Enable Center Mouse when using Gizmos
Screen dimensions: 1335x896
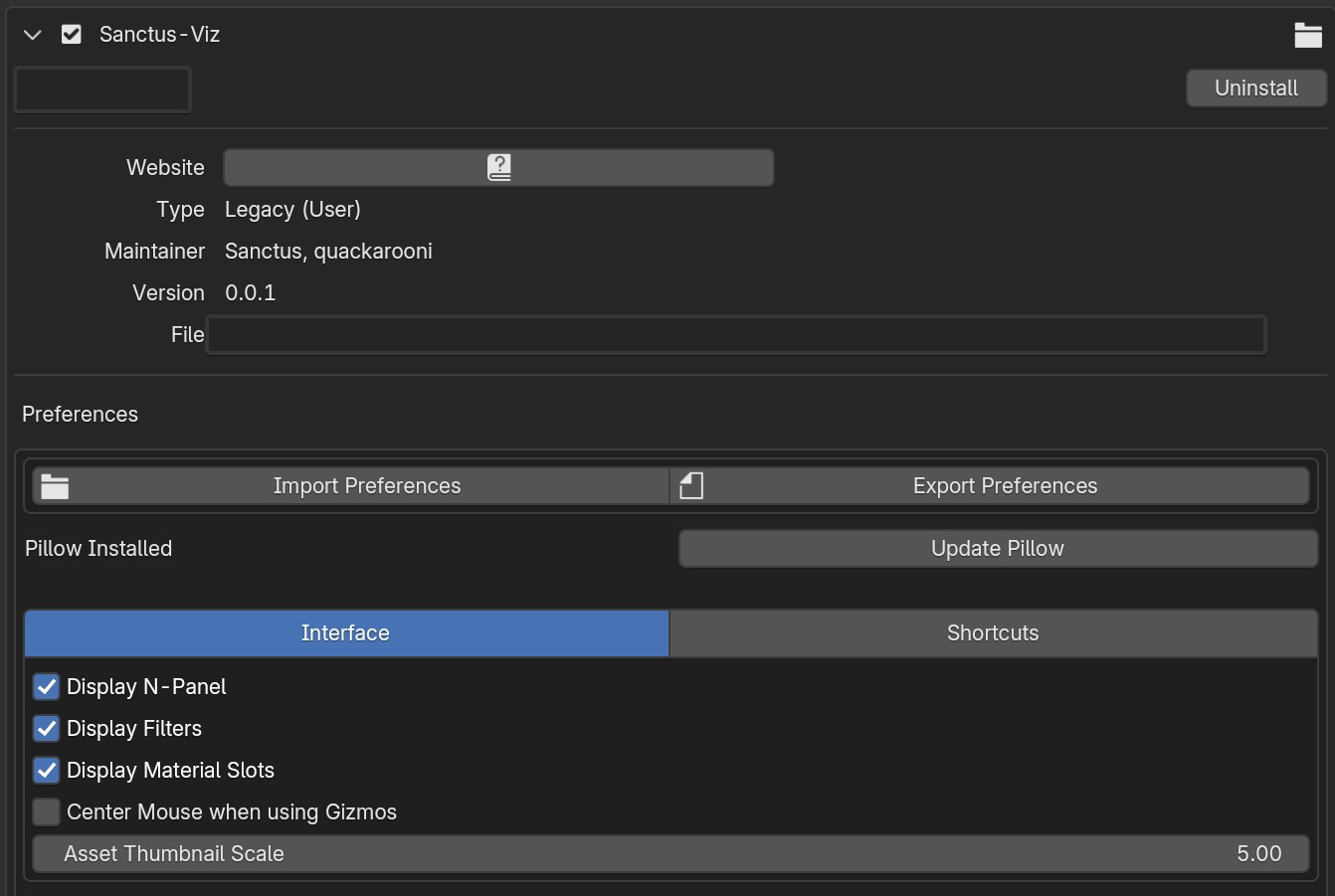tap(47, 812)
